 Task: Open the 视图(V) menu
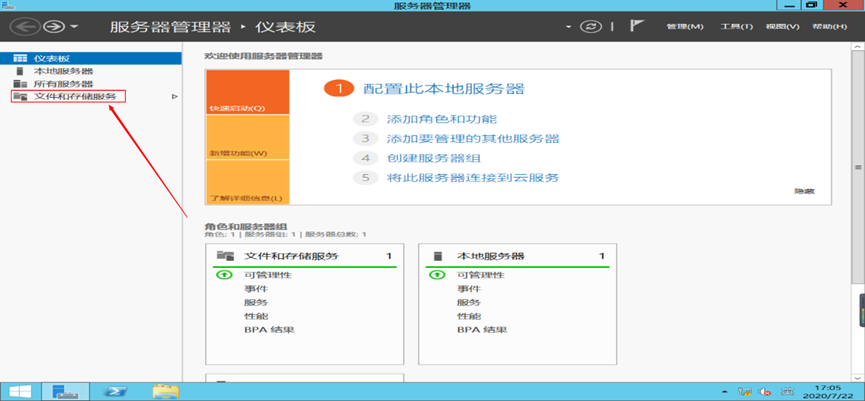click(x=782, y=26)
